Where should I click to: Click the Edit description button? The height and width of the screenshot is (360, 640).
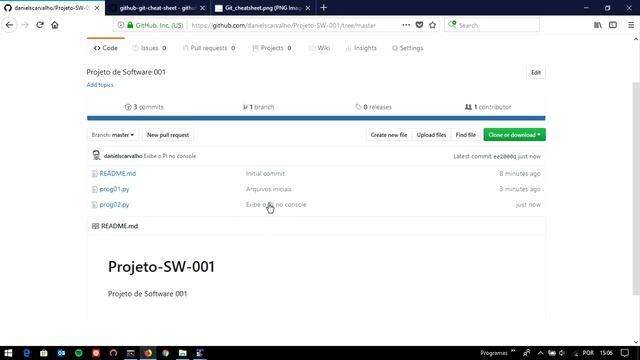536,73
